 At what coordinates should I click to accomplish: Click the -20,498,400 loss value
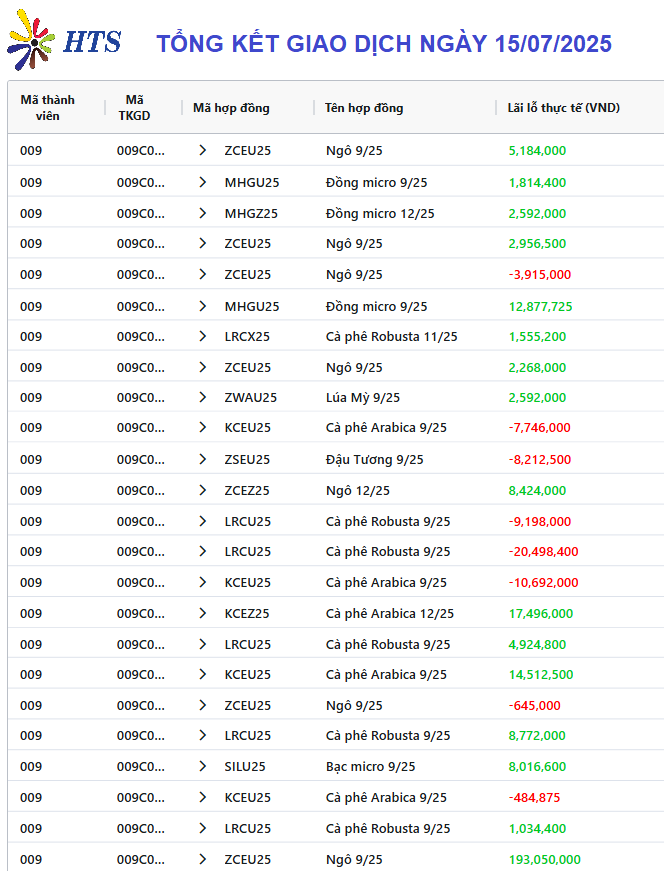coord(543,552)
